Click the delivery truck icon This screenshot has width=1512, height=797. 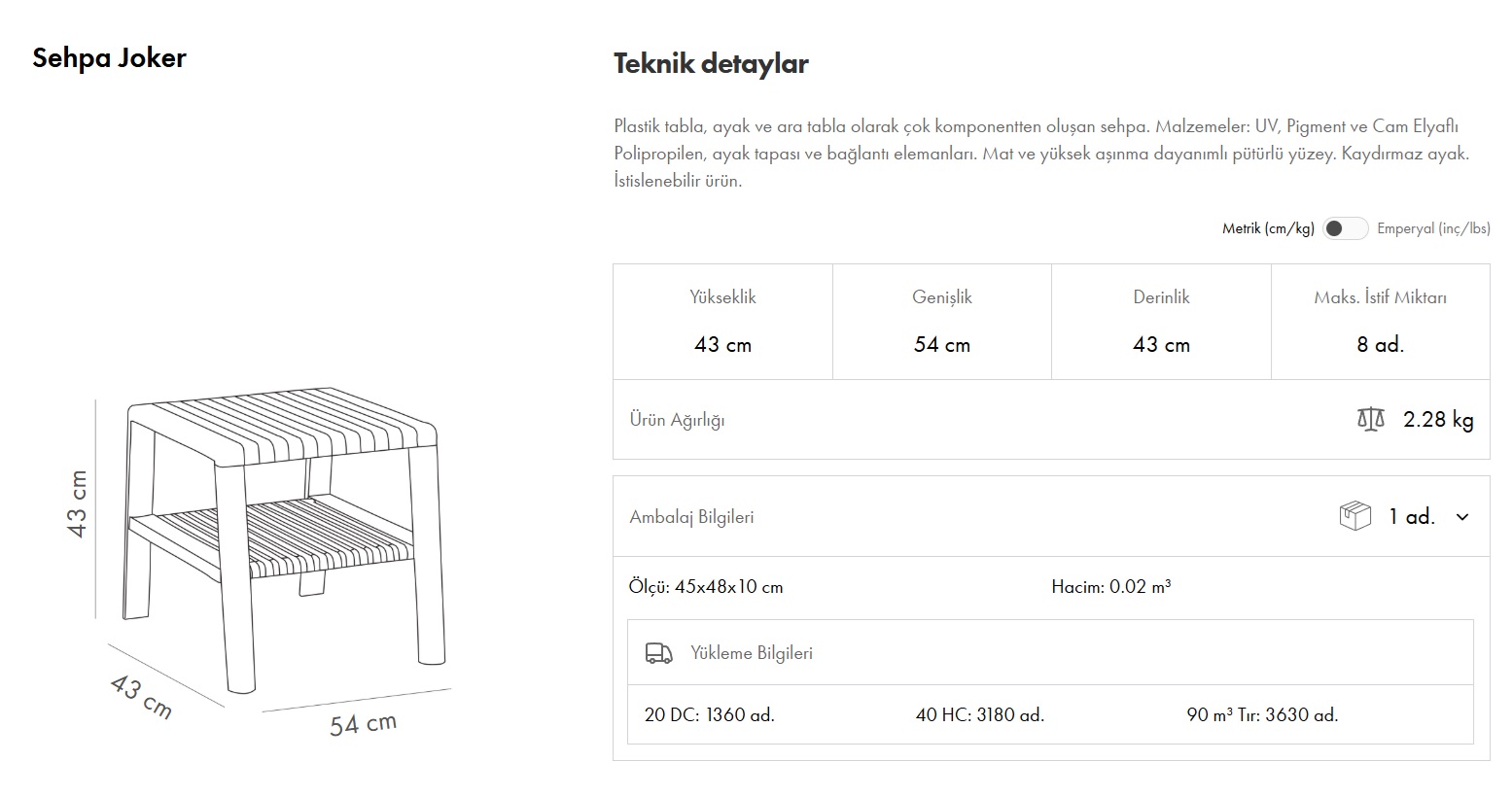point(659,653)
